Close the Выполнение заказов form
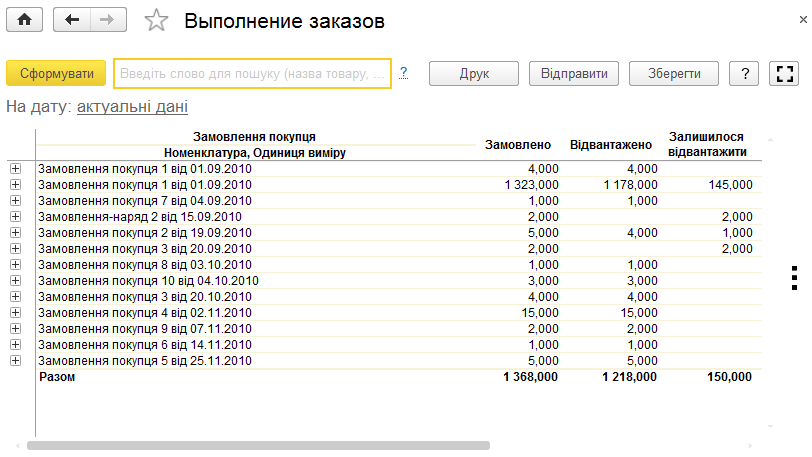 pyautogui.click(x=803, y=20)
